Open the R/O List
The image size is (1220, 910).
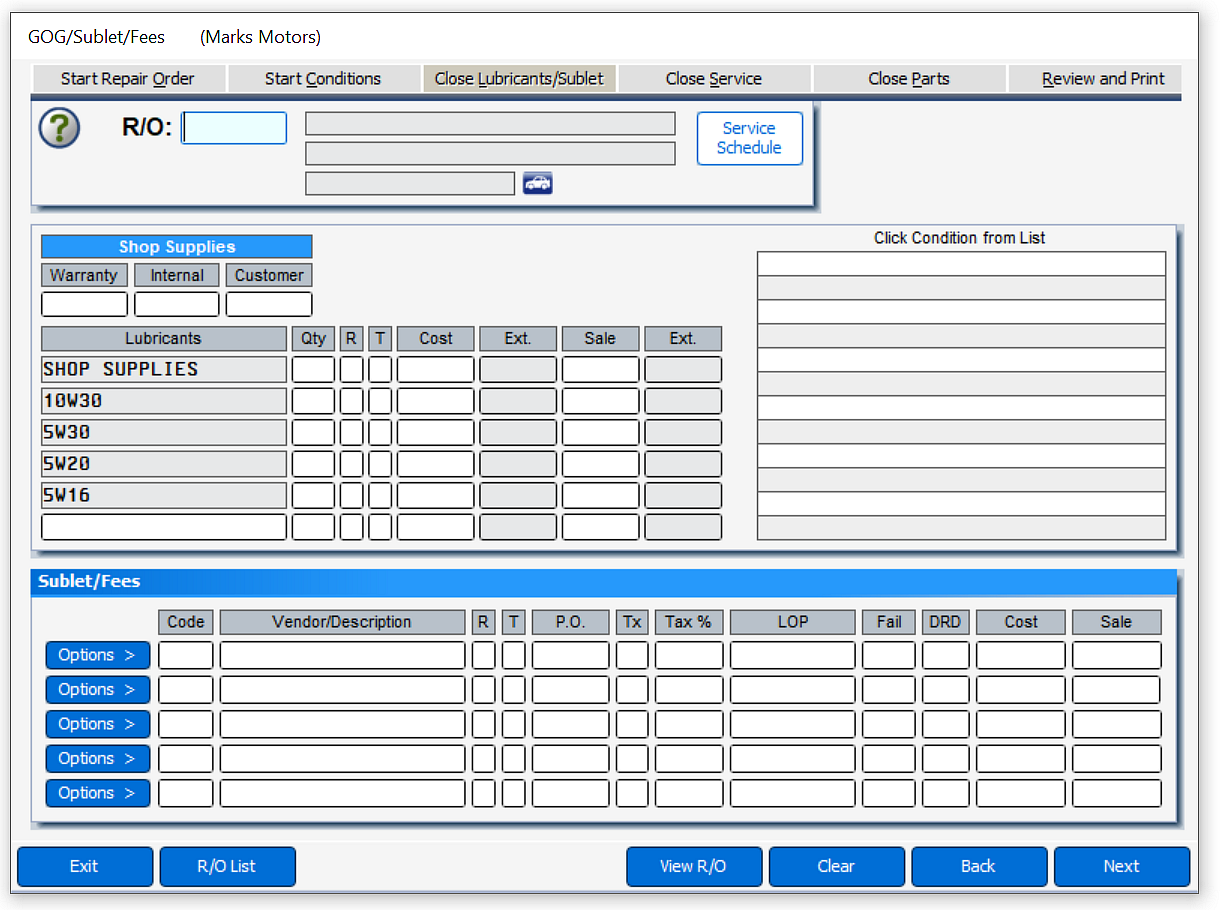[227, 866]
